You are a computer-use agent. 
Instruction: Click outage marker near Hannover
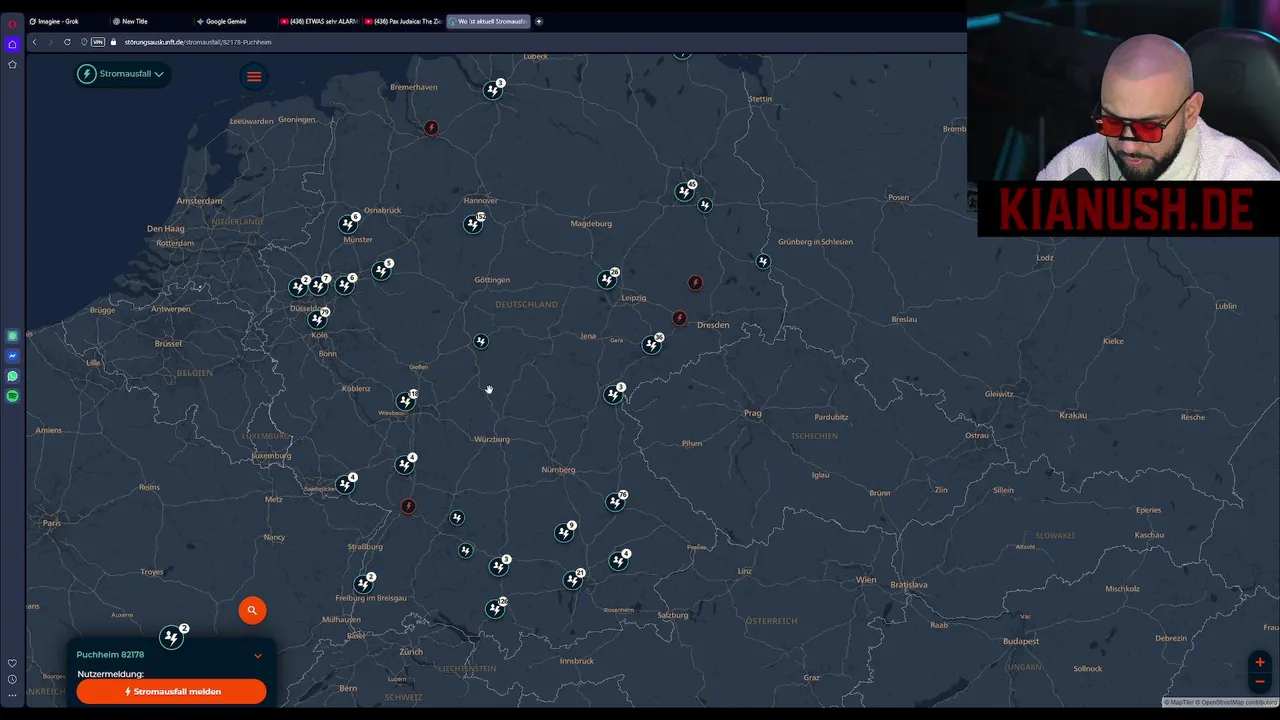click(x=474, y=223)
